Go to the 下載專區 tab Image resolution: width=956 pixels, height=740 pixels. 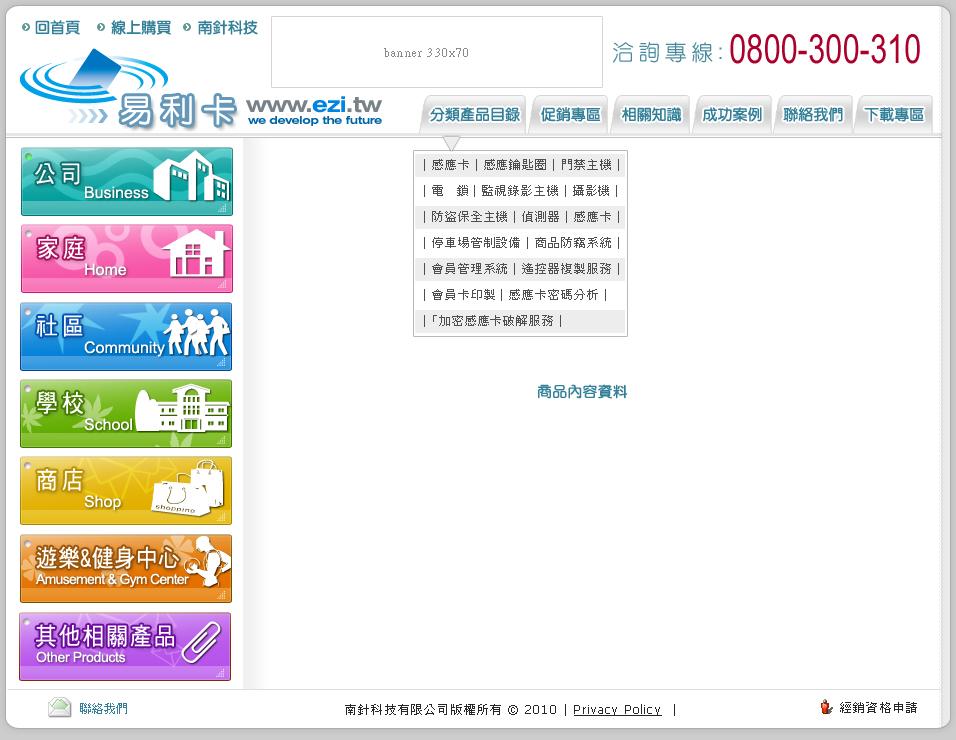pos(894,114)
